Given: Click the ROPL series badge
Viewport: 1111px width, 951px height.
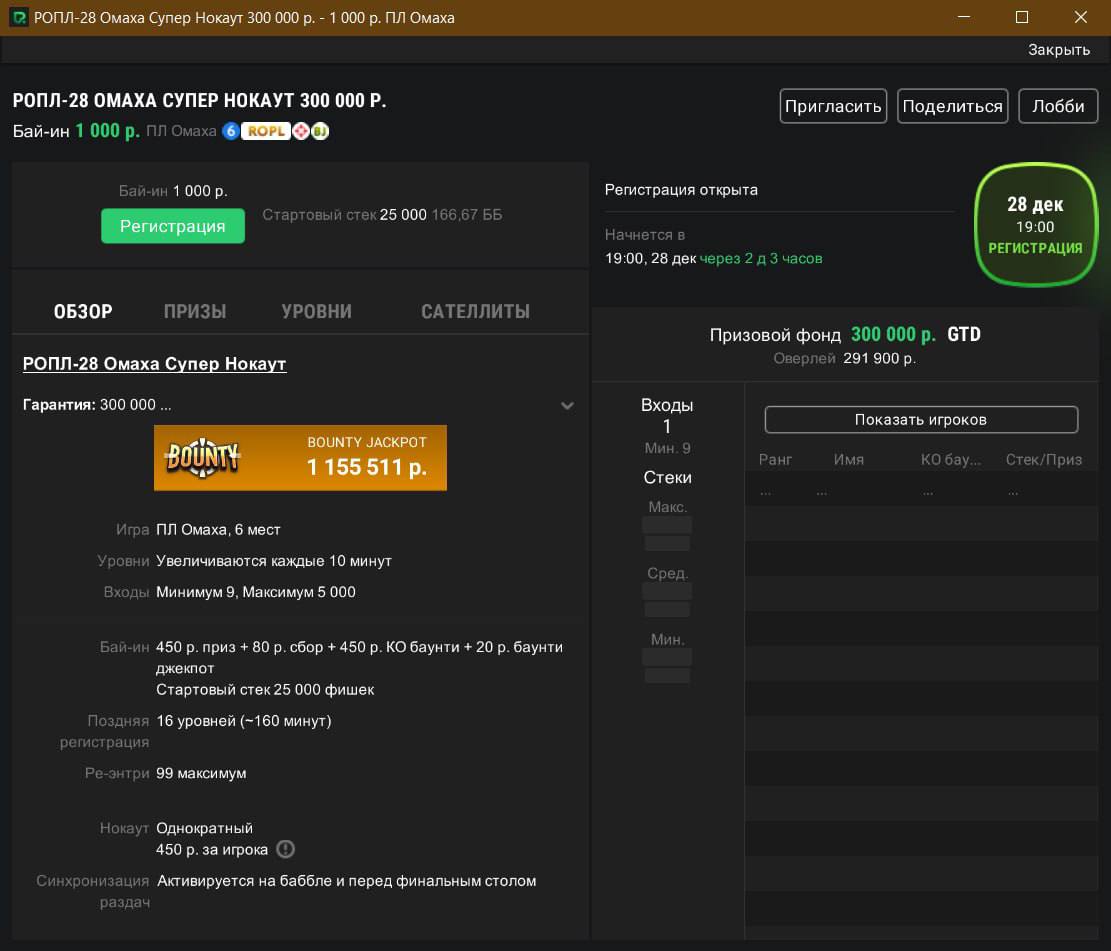Looking at the screenshot, I should click(x=265, y=131).
